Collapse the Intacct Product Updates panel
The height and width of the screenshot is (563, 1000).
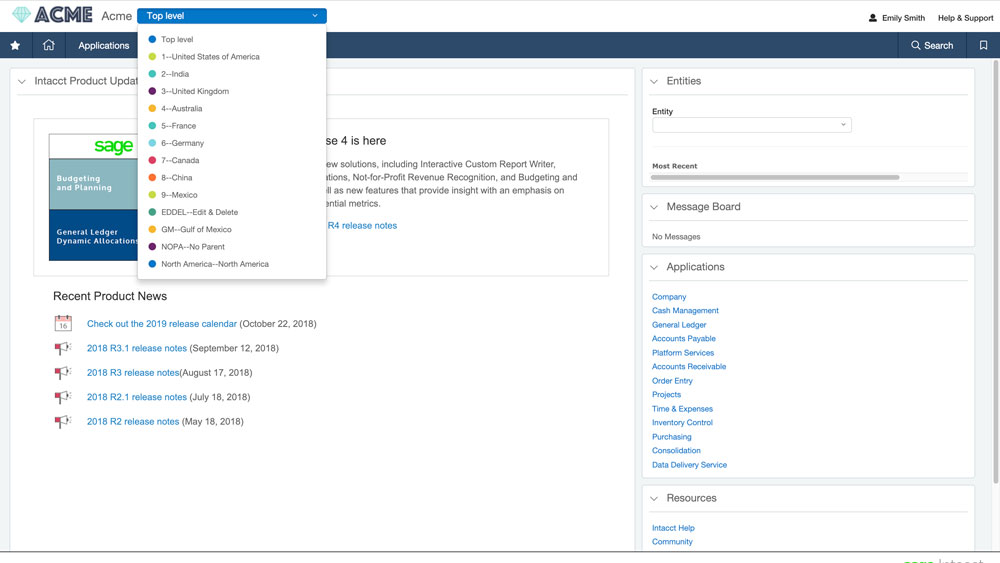tap(22, 82)
